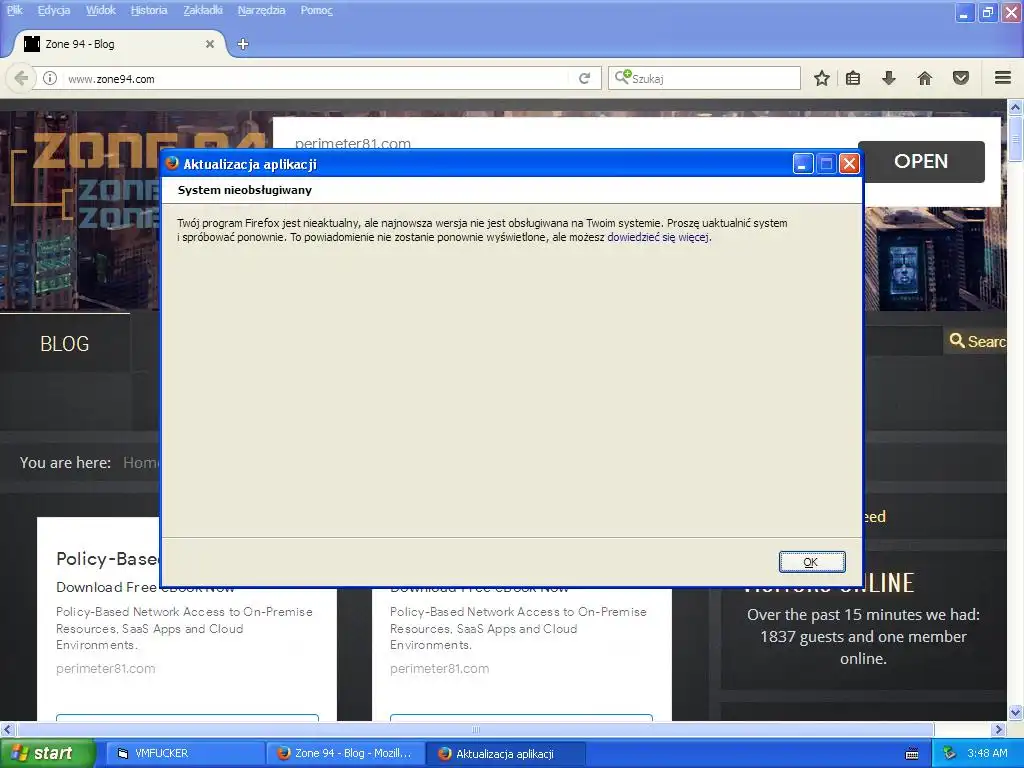This screenshot has width=1024, height=768.
Task: Minimize the Firefox window
Action: tap(964, 12)
